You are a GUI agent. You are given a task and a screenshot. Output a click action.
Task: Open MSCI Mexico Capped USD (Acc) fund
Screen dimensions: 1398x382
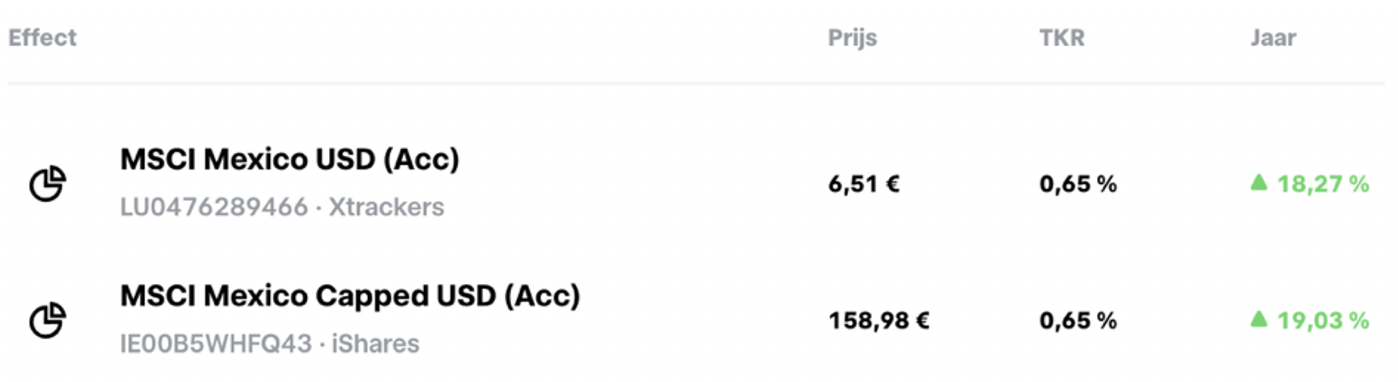350,296
